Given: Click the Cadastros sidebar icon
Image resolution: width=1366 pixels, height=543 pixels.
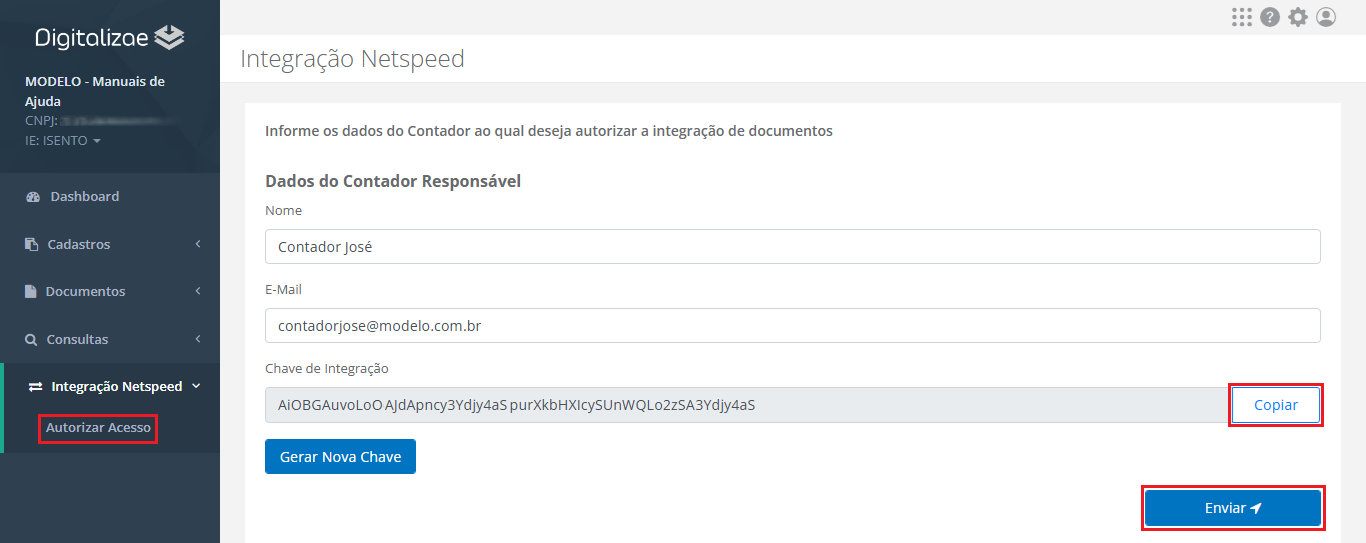Looking at the screenshot, I should [32, 244].
